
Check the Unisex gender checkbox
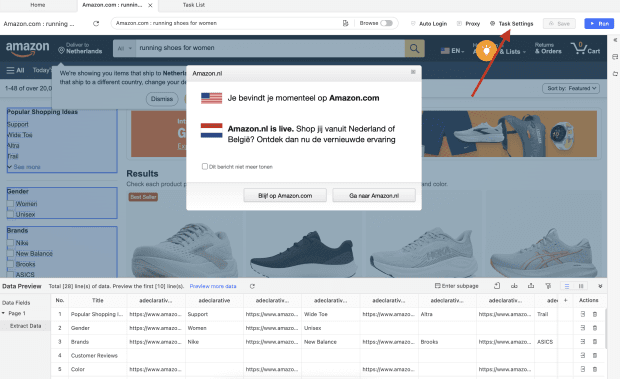pos(10,215)
